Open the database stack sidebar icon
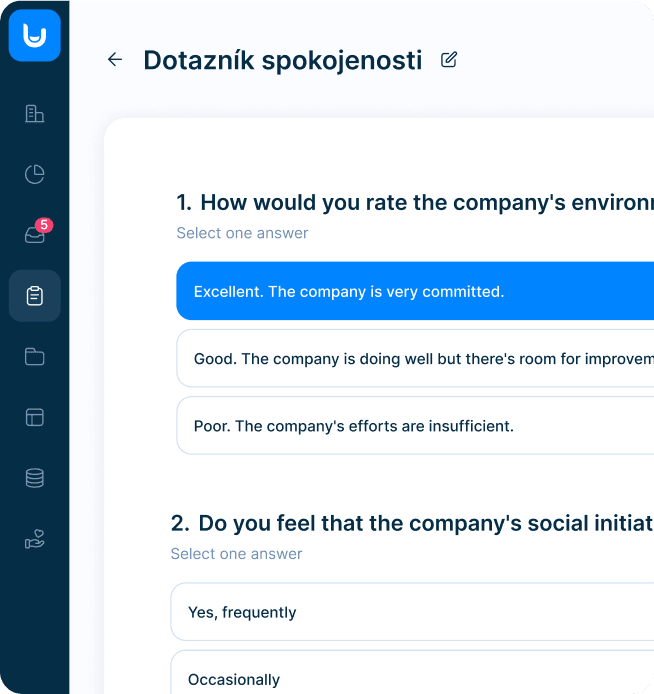Viewport: 654px width, 694px height. tap(35, 478)
